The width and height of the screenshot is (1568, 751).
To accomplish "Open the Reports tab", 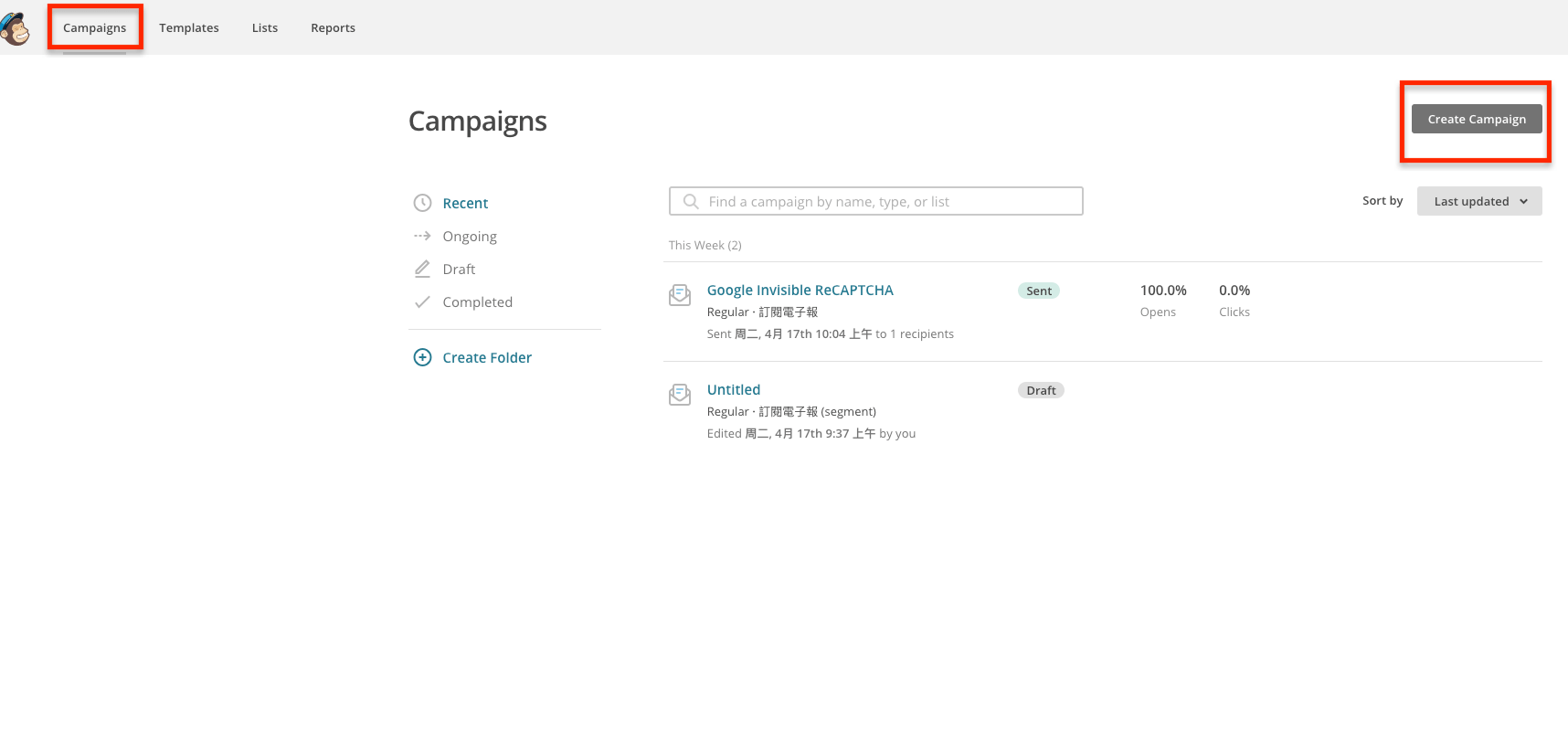I will pos(333,27).
